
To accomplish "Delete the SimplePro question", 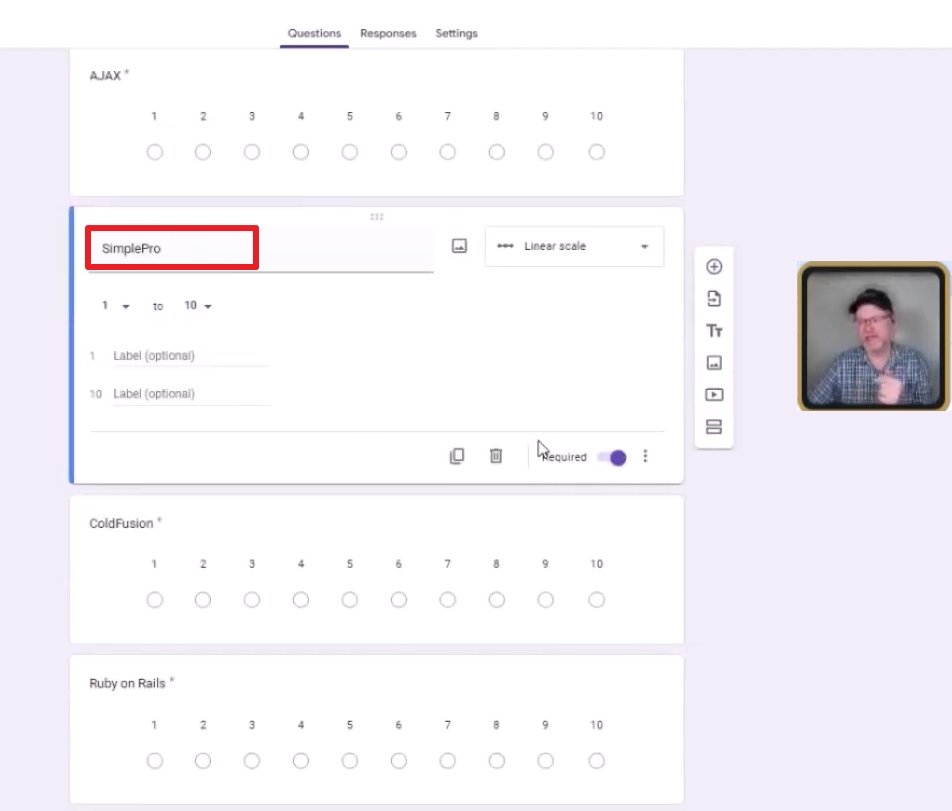I will pos(496,456).
